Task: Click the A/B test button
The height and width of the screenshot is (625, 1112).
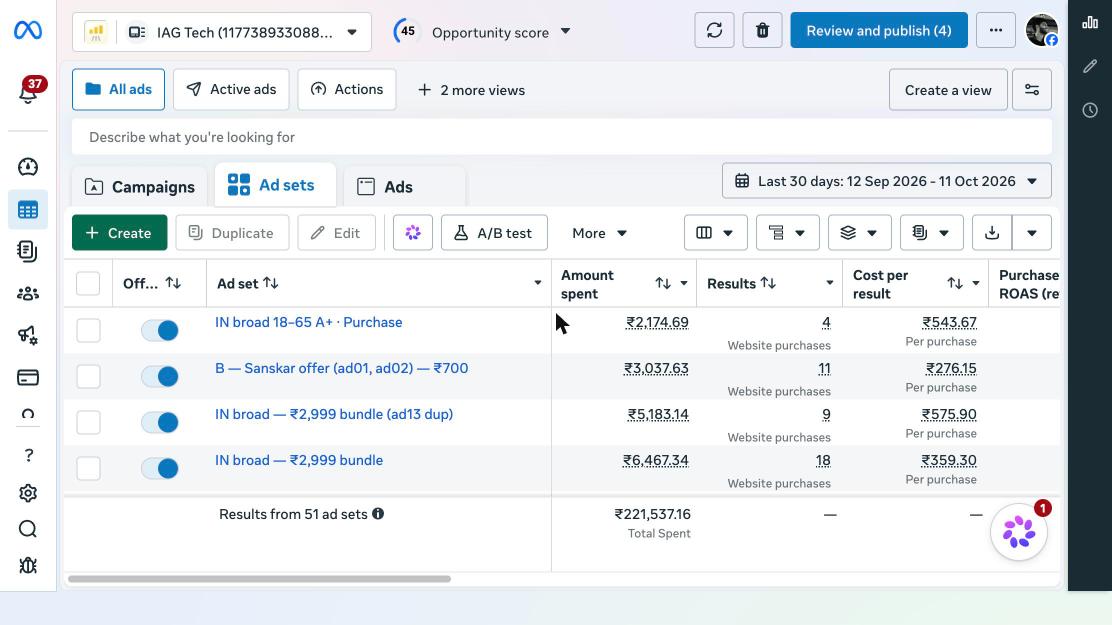Action: pos(494,233)
